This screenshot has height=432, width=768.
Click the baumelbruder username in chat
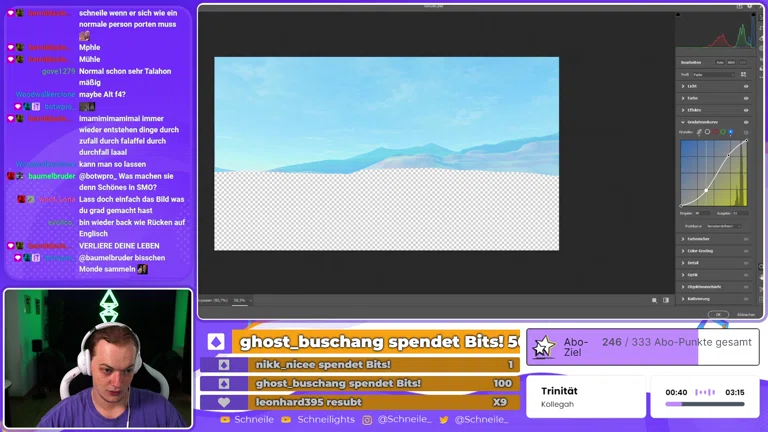click(x=52, y=176)
